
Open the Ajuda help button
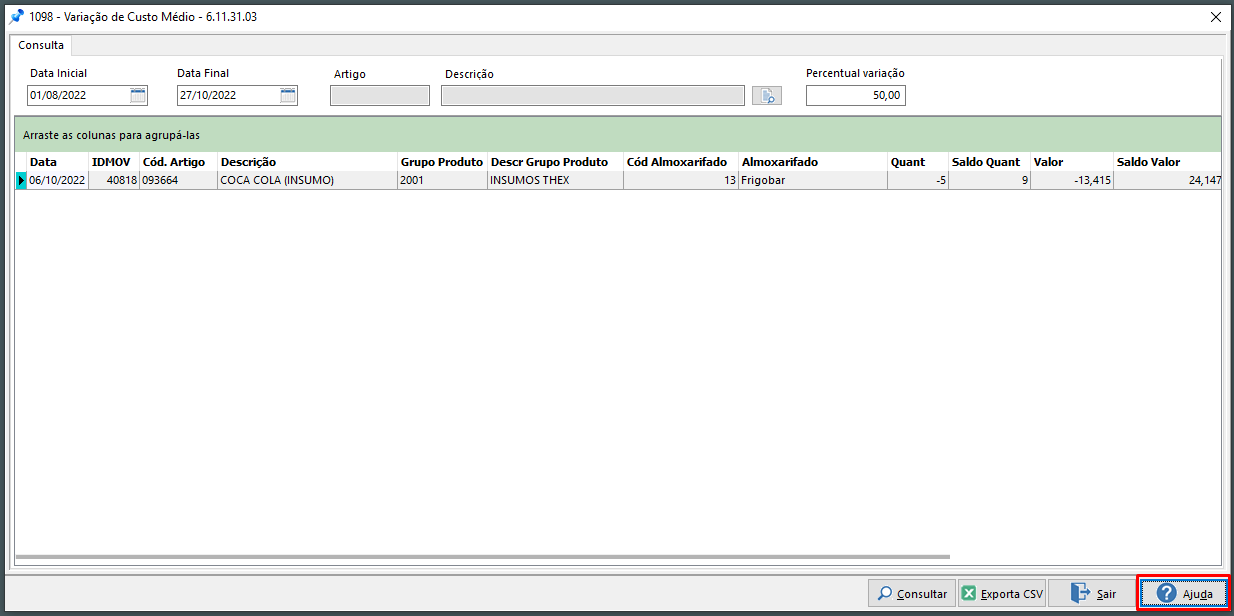[1184, 593]
